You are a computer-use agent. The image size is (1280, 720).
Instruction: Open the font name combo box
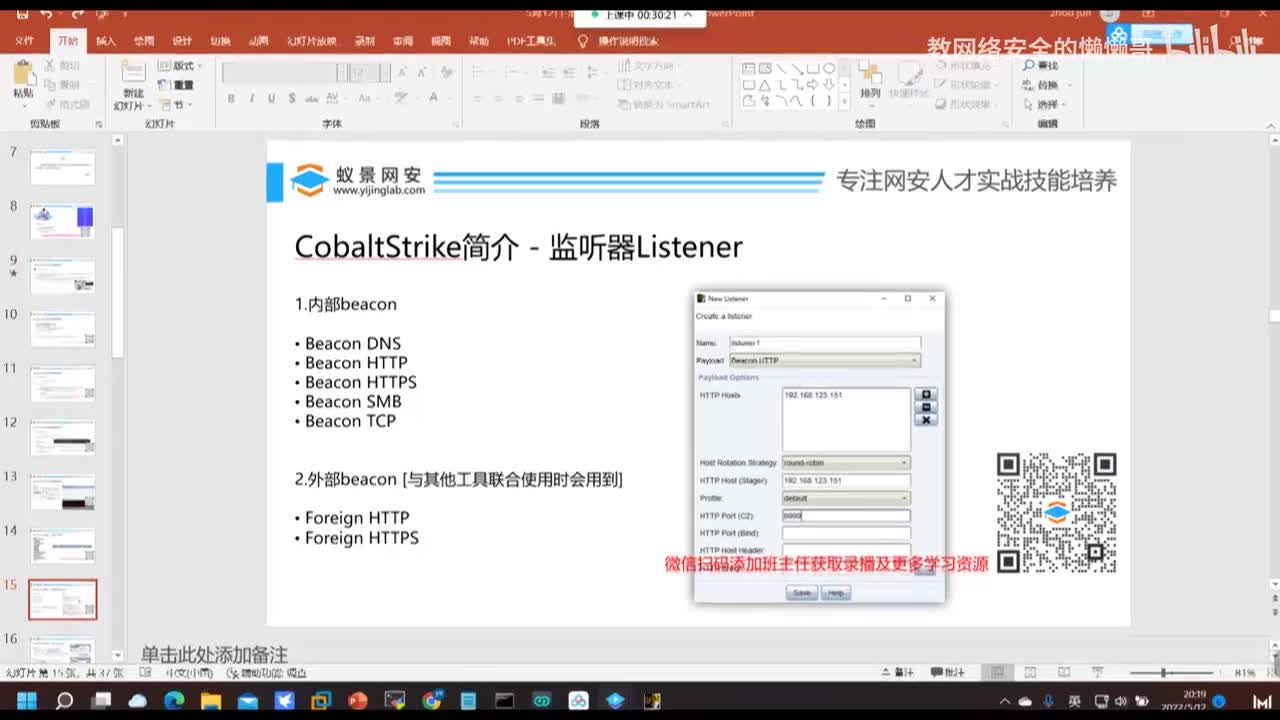coord(284,73)
